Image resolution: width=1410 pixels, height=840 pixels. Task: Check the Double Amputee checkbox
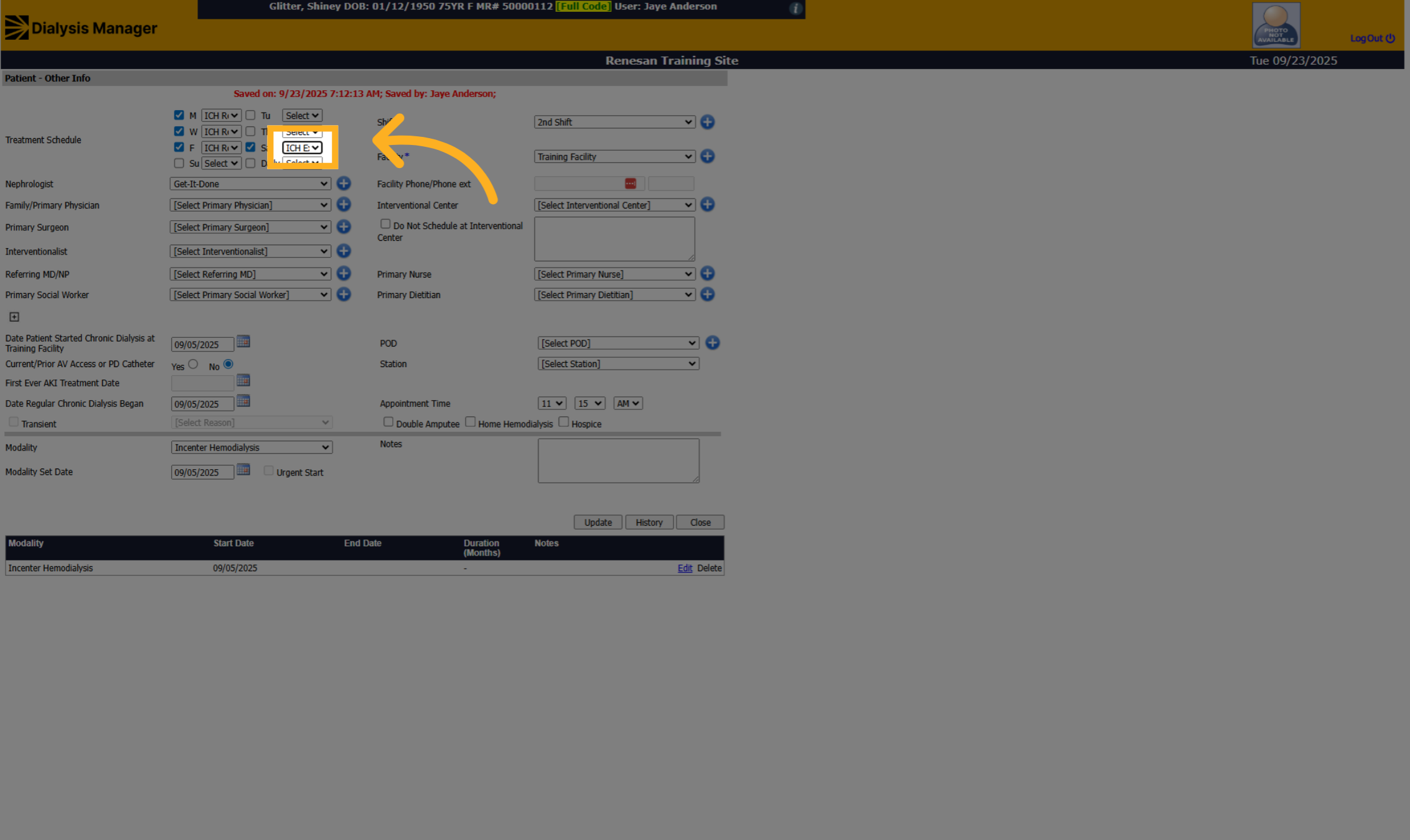pyautogui.click(x=388, y=422)
